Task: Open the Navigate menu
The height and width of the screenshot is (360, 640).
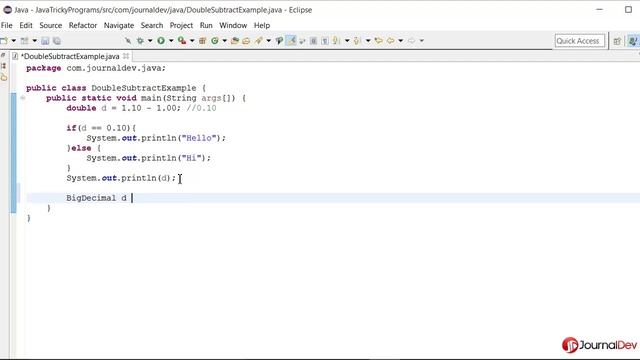Action: 119,25
